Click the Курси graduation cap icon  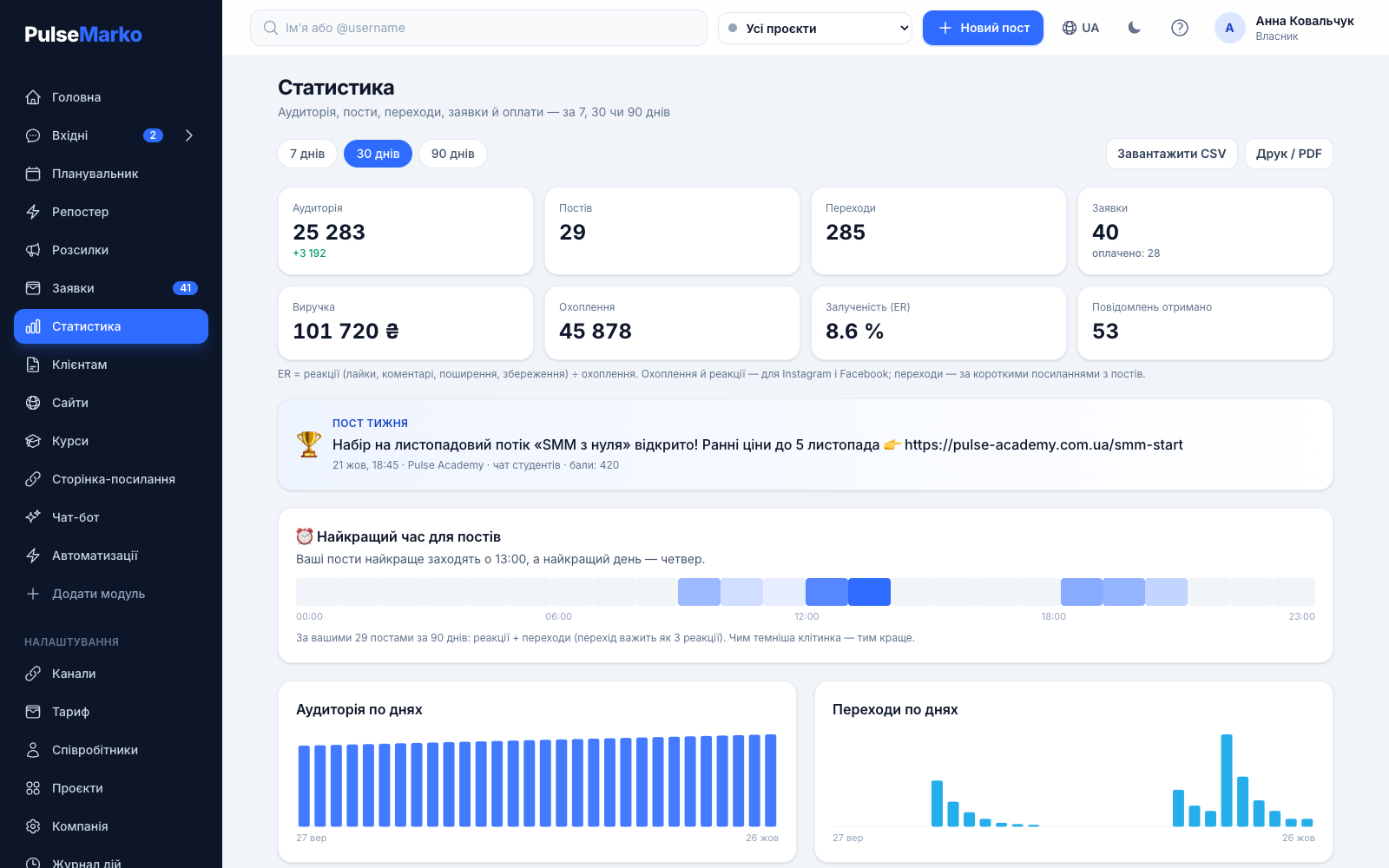(33, 441)
